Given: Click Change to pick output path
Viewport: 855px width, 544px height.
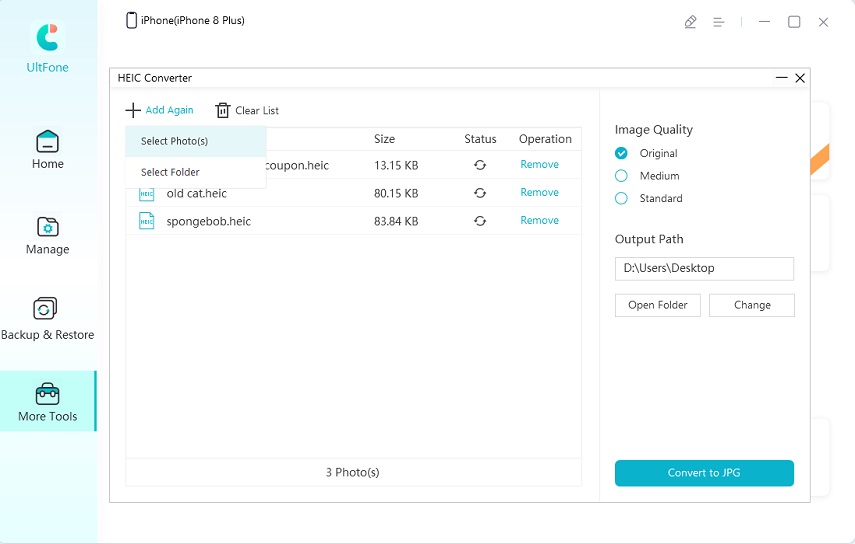Looking at the screenshot, I should pos(751,305).
